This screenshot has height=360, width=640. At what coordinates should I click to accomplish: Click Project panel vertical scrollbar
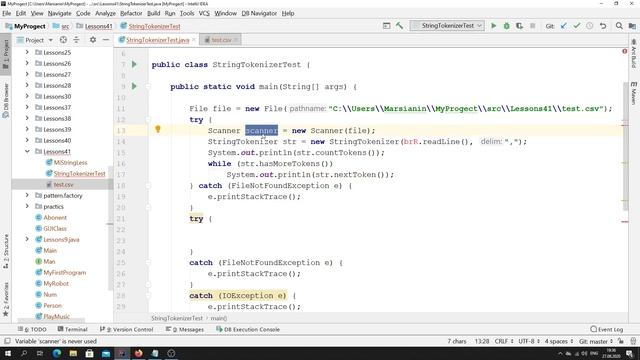[x=110, y=229]
